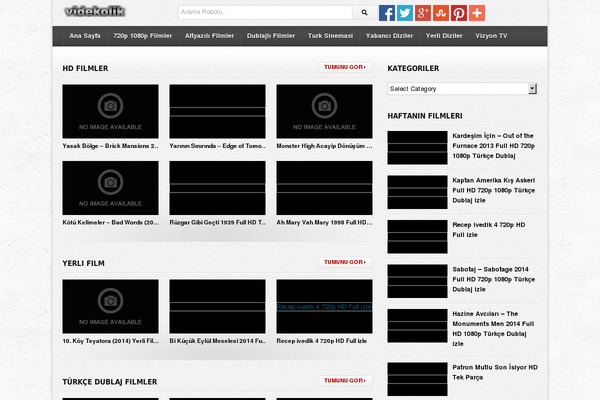Image resolution: width=600 pixels, height=400 pixels.
Task: Open the Twitter share icon
Action: click(405, 13)
